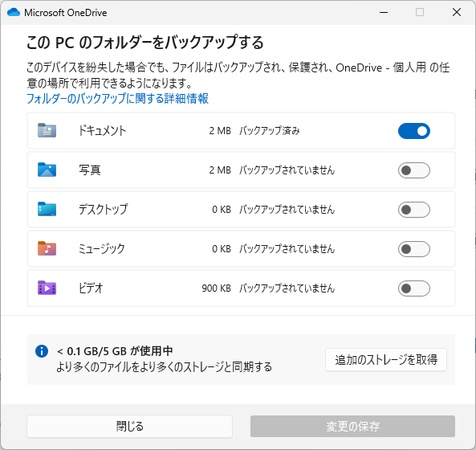Click the blue info icon beside storage usage
The height and width of the screenshot is (450, 476).
42,351
